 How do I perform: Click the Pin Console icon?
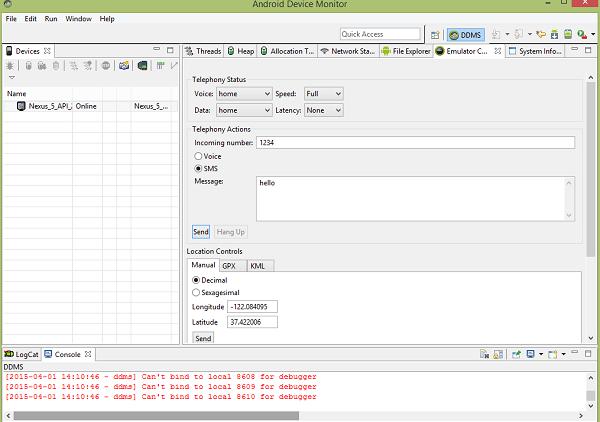(x=516, y=354)
